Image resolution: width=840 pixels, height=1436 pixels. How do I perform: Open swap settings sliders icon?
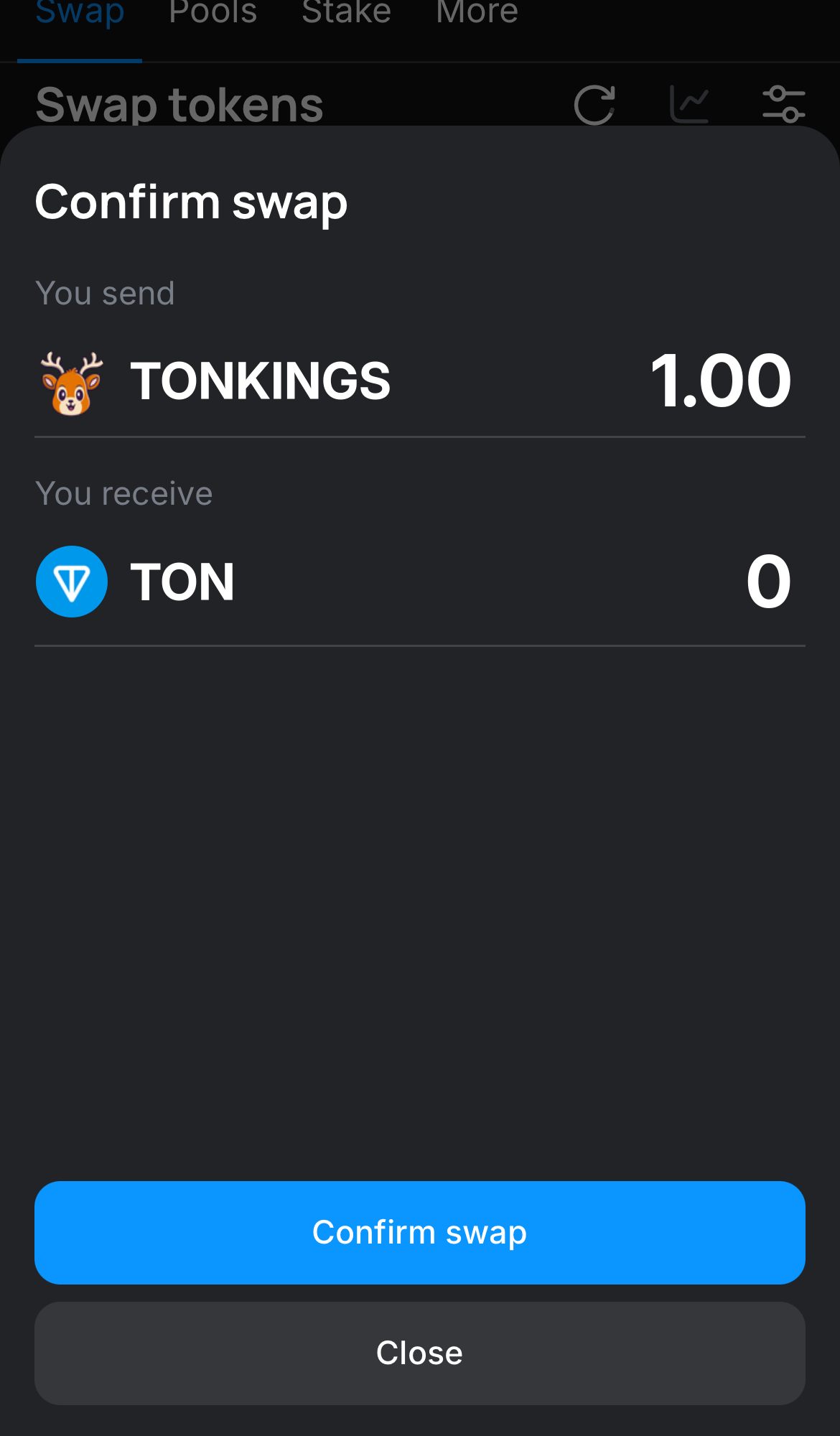click(783, 105)
